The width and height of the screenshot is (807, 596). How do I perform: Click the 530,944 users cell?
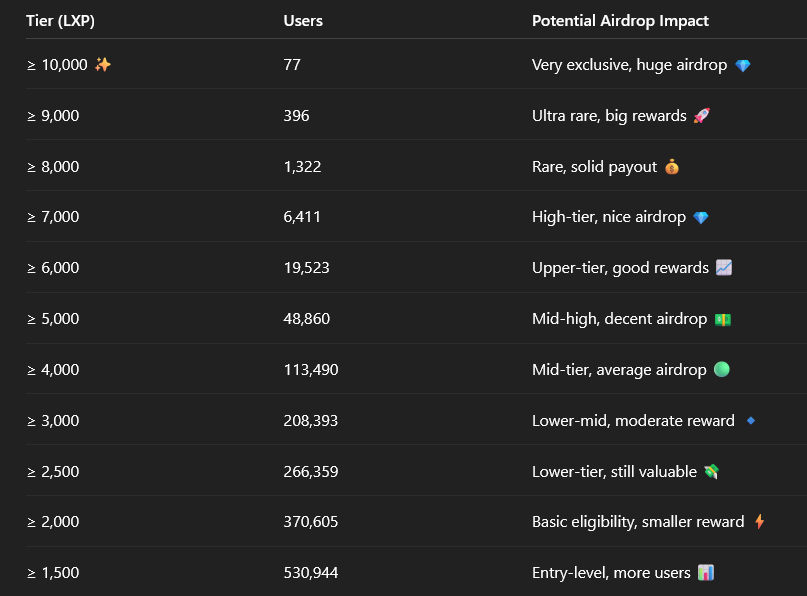(311, 572)
